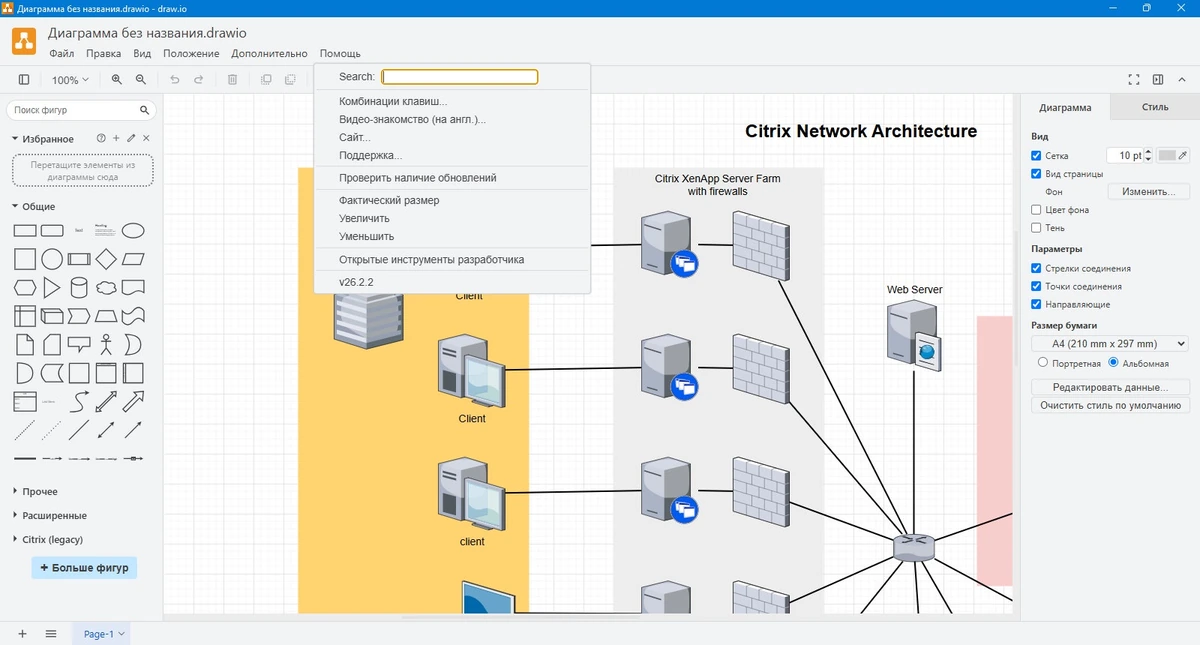Viewport: 1200px width, 645px height.
Task: Click the Редактировать данные button
Action: click(x=1110, y=387)
